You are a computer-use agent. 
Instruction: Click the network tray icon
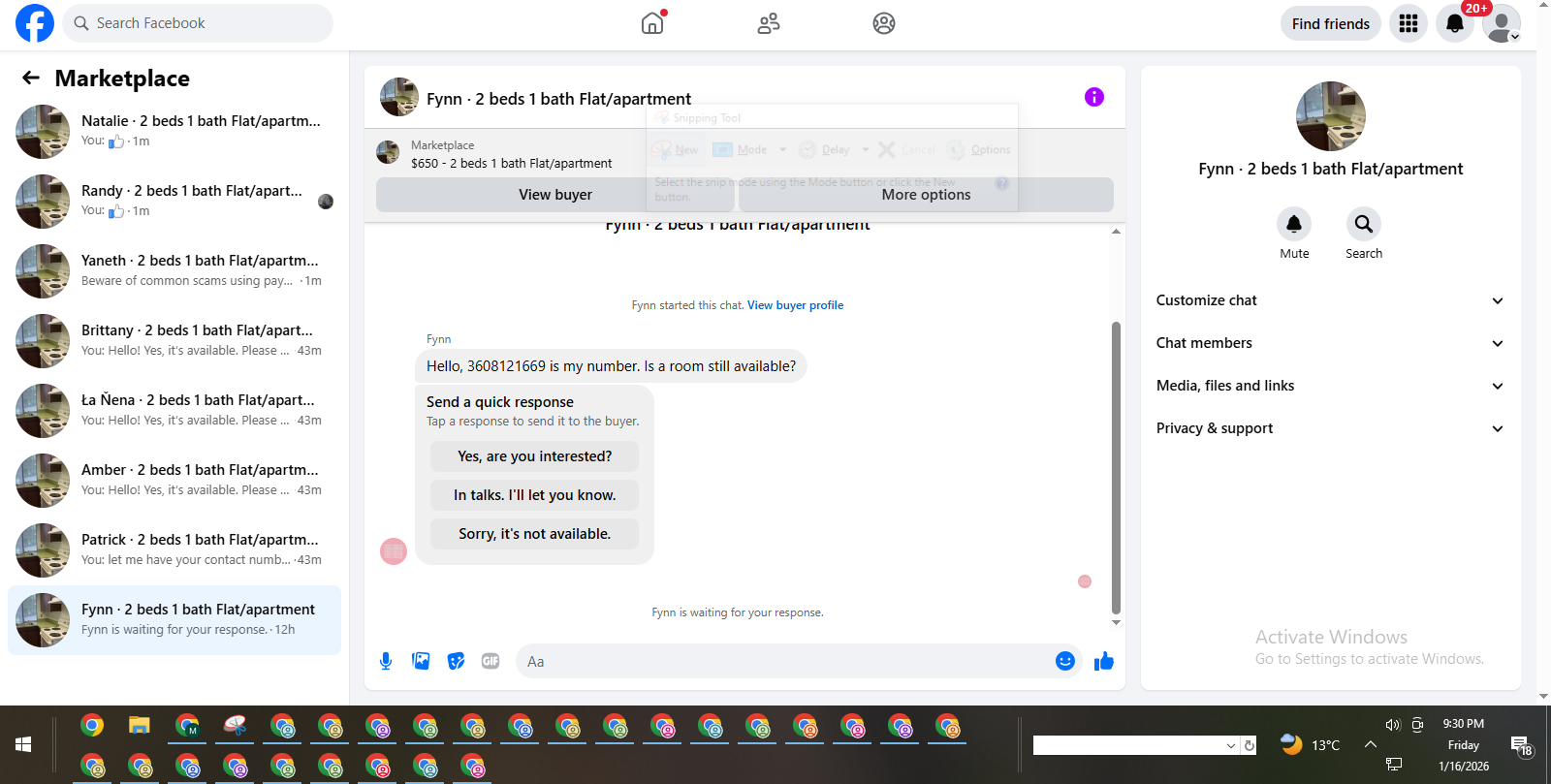pyautogui.click(x=1393, y=765)
